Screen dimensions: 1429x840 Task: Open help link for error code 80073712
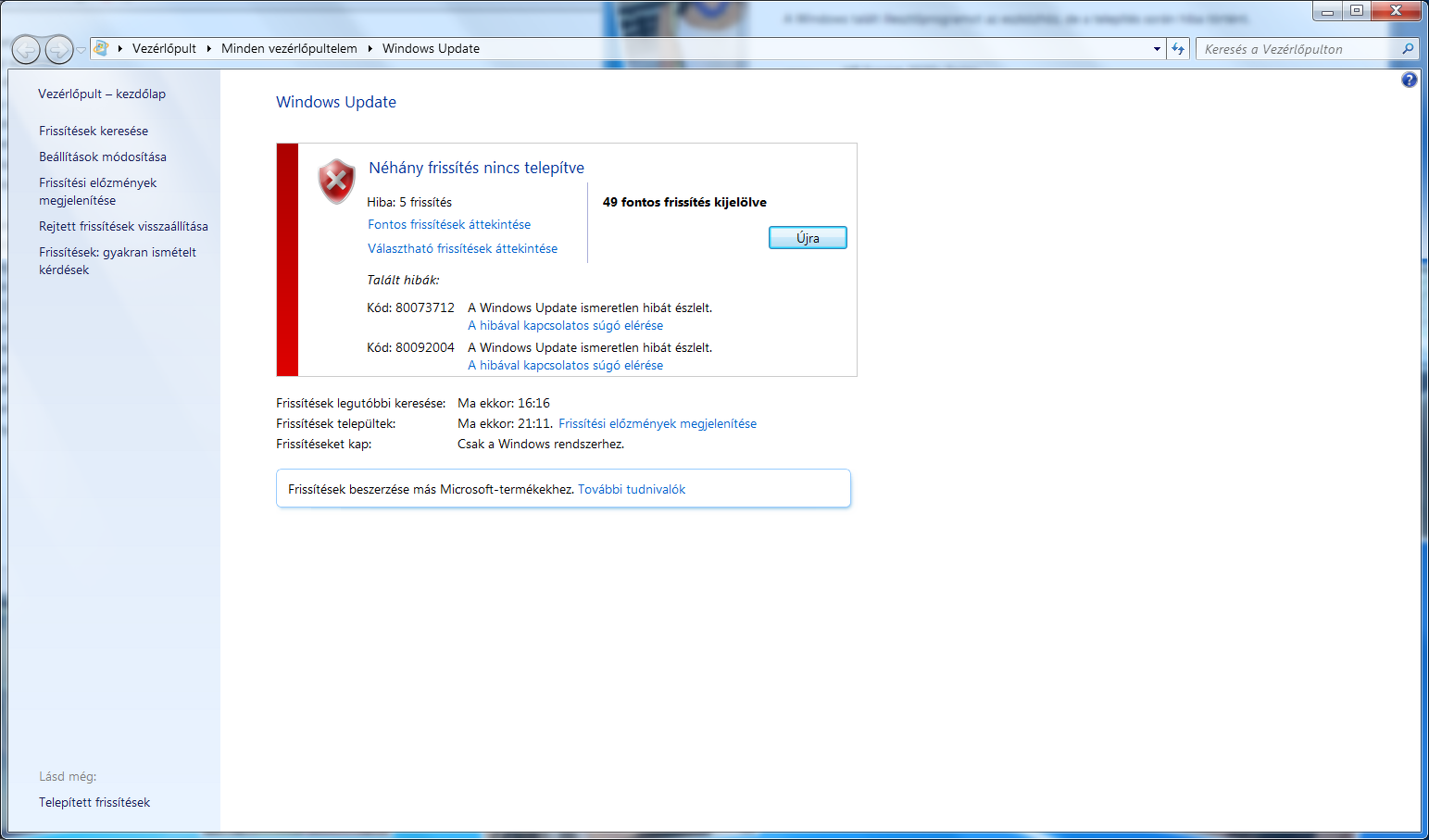(565, 325)
